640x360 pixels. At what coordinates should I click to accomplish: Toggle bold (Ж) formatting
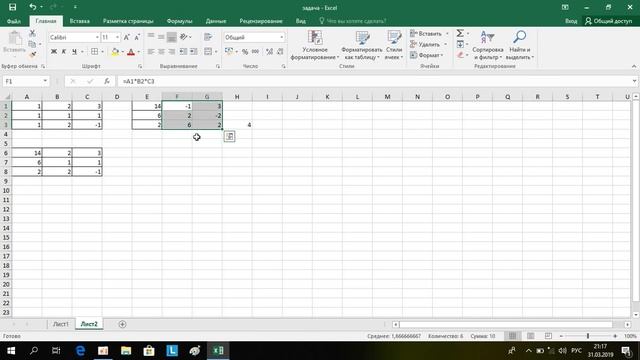[53, 52]
